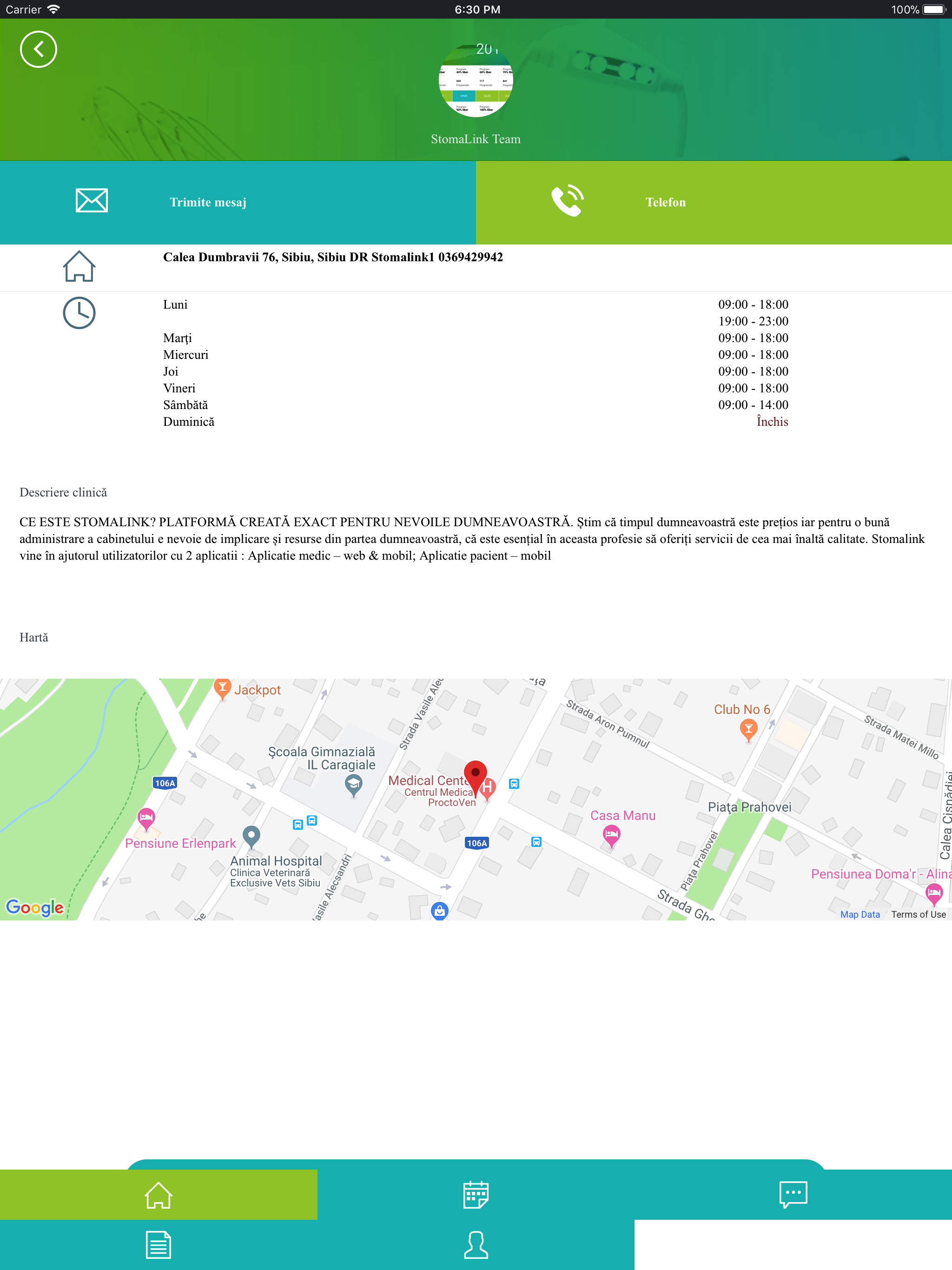
Task: Tap the clinic address text
Action: point(332,257)
